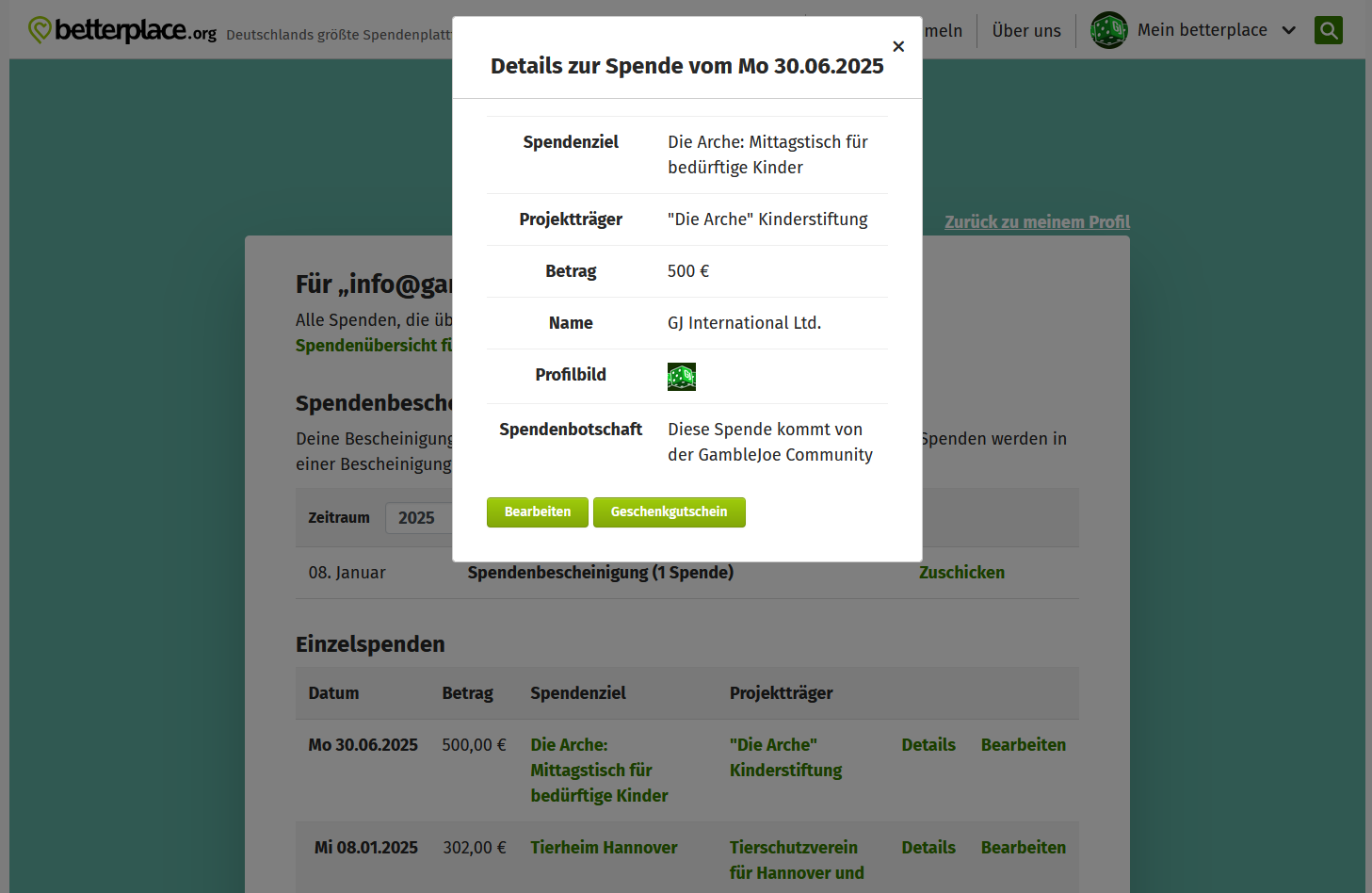
Task: Click the Datum column header
Action: (333, 692)
